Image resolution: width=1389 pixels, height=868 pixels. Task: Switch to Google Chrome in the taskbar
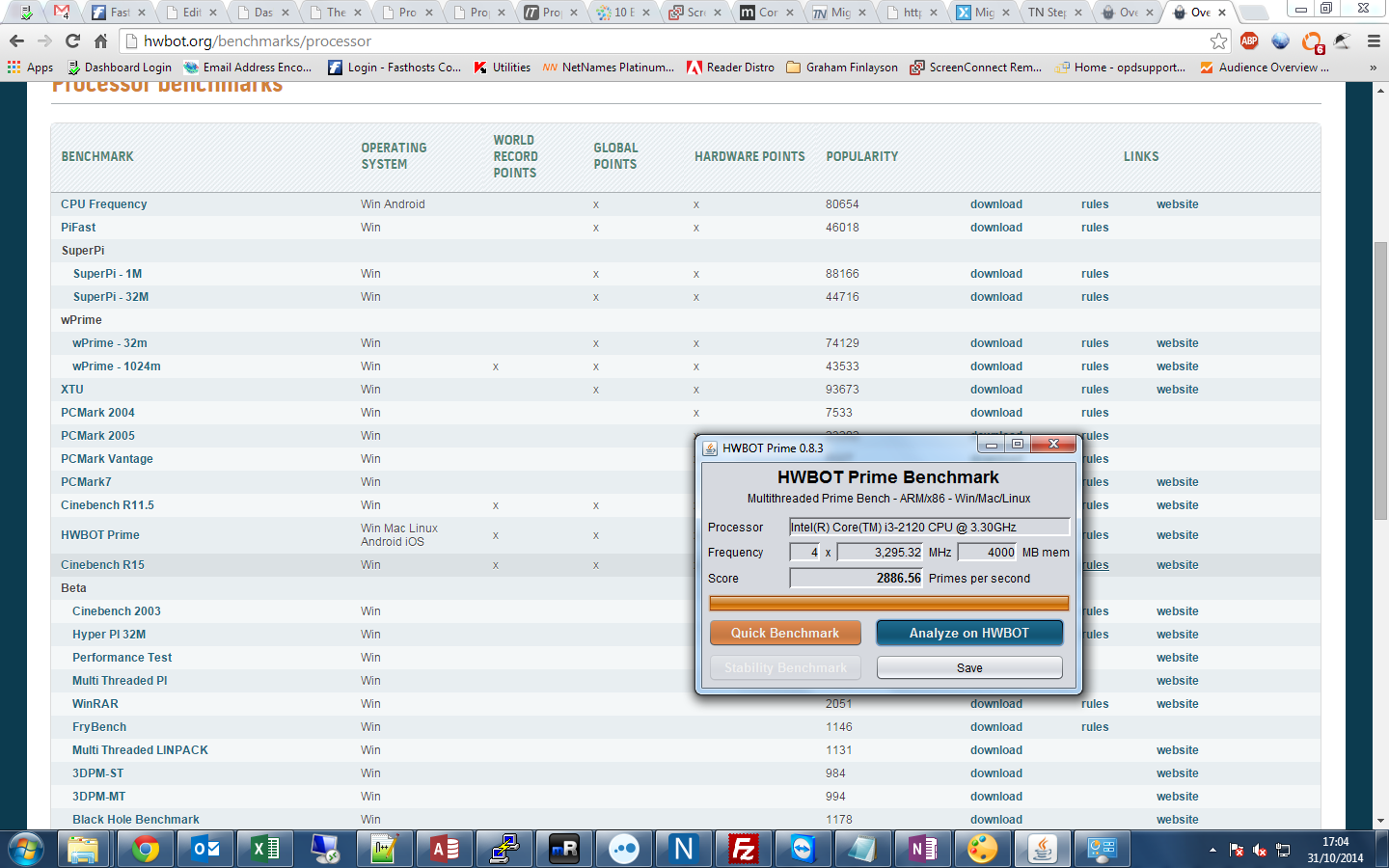(x=146, y=849)
